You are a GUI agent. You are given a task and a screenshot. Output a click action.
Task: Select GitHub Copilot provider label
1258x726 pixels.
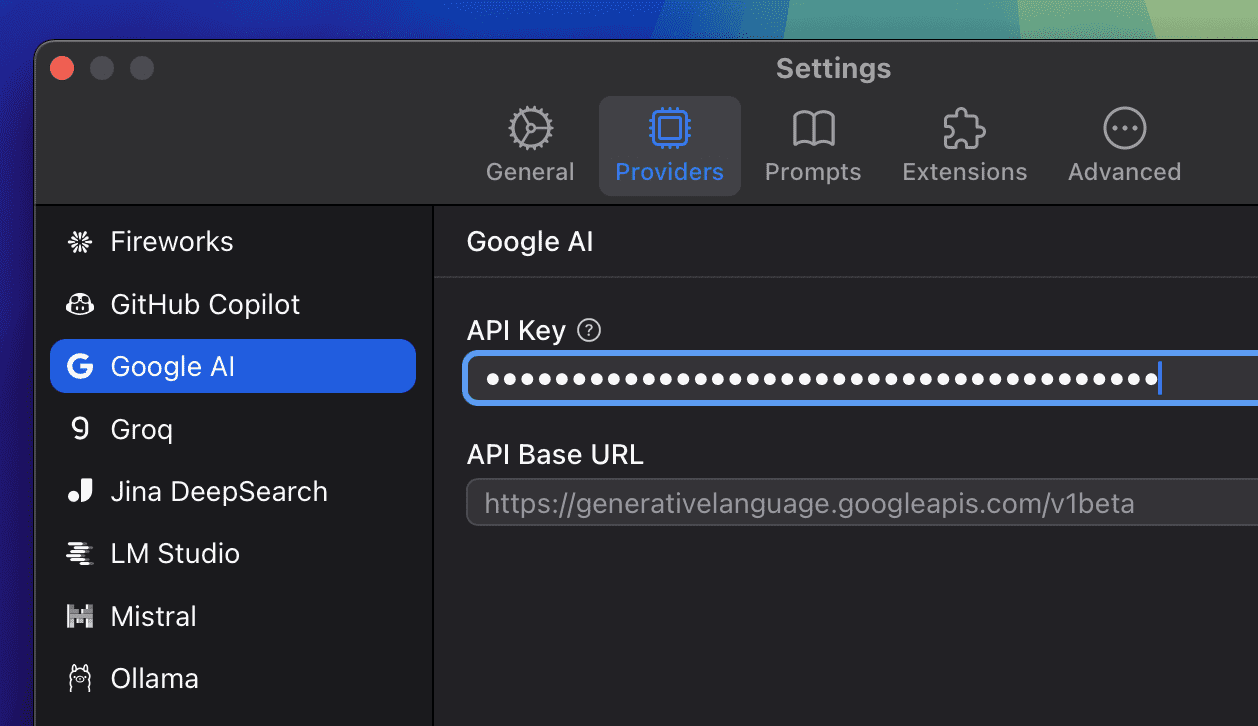click(x=205, y=304)
